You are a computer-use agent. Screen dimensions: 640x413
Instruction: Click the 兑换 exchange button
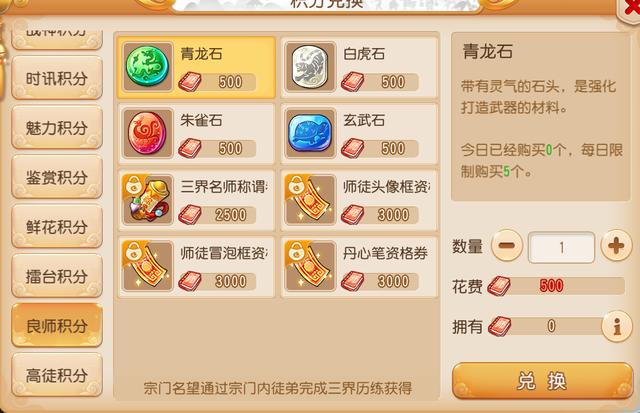542,381
